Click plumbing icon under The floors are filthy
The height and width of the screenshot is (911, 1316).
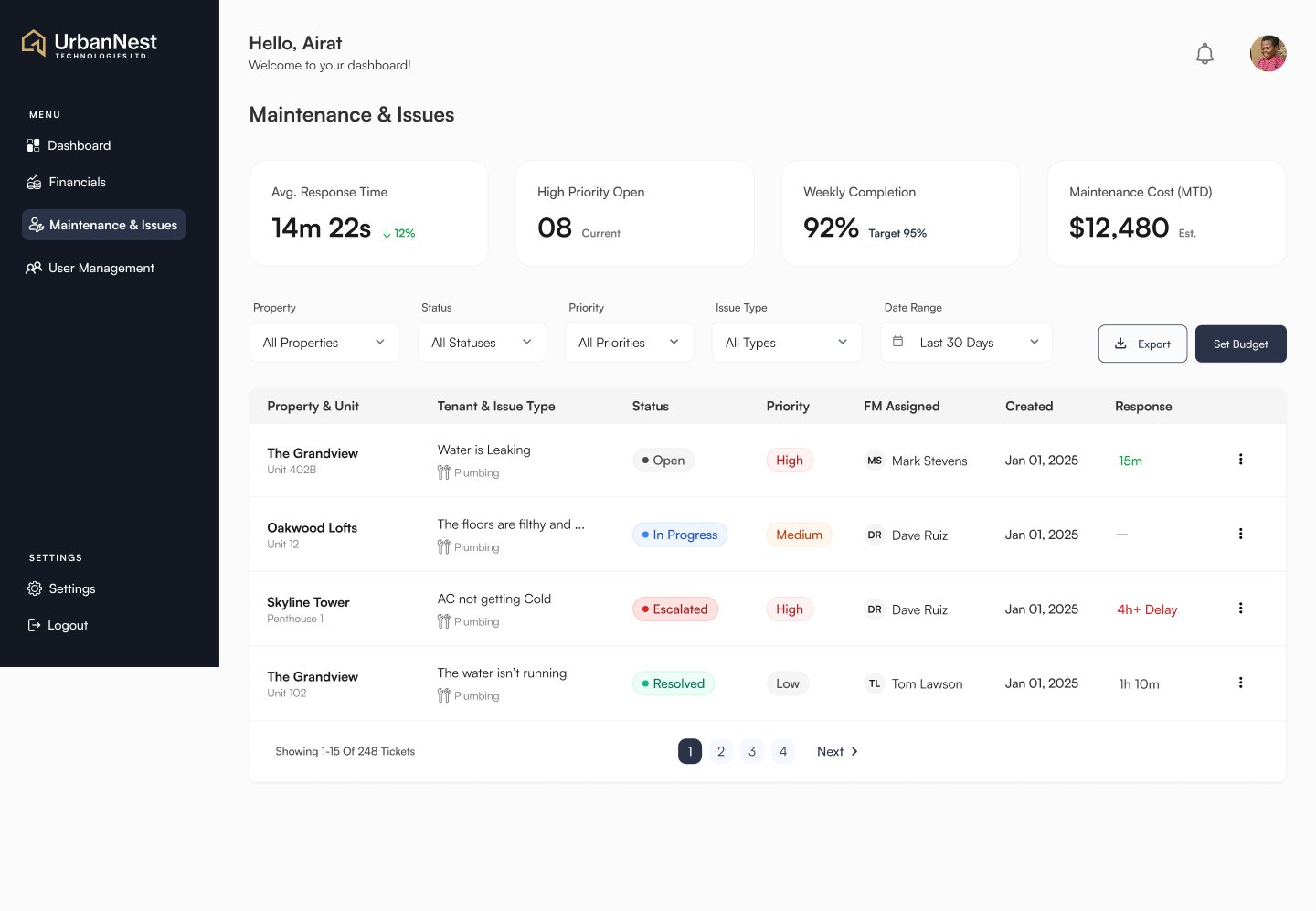tap(444, 547)
